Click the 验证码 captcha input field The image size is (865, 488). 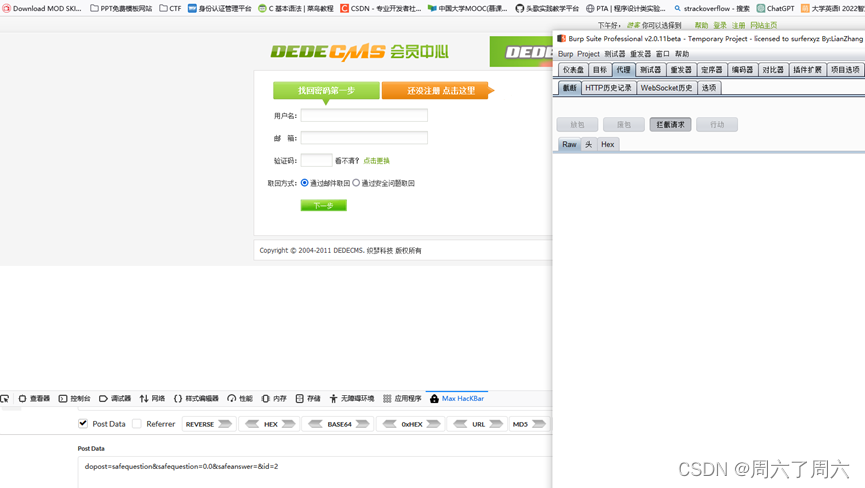(316, 160)
